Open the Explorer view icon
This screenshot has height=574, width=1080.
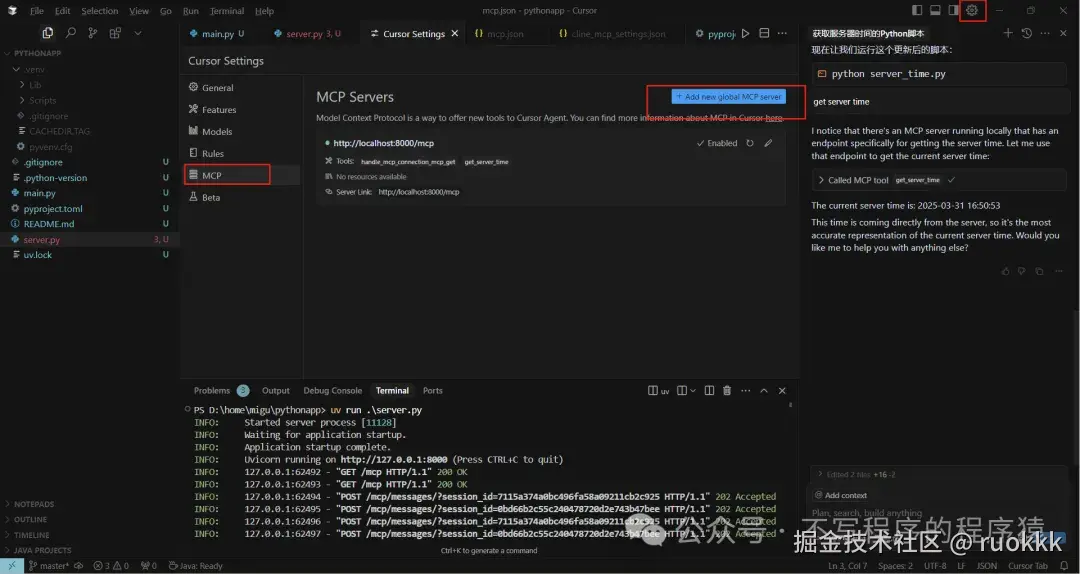tap(48, 32)
